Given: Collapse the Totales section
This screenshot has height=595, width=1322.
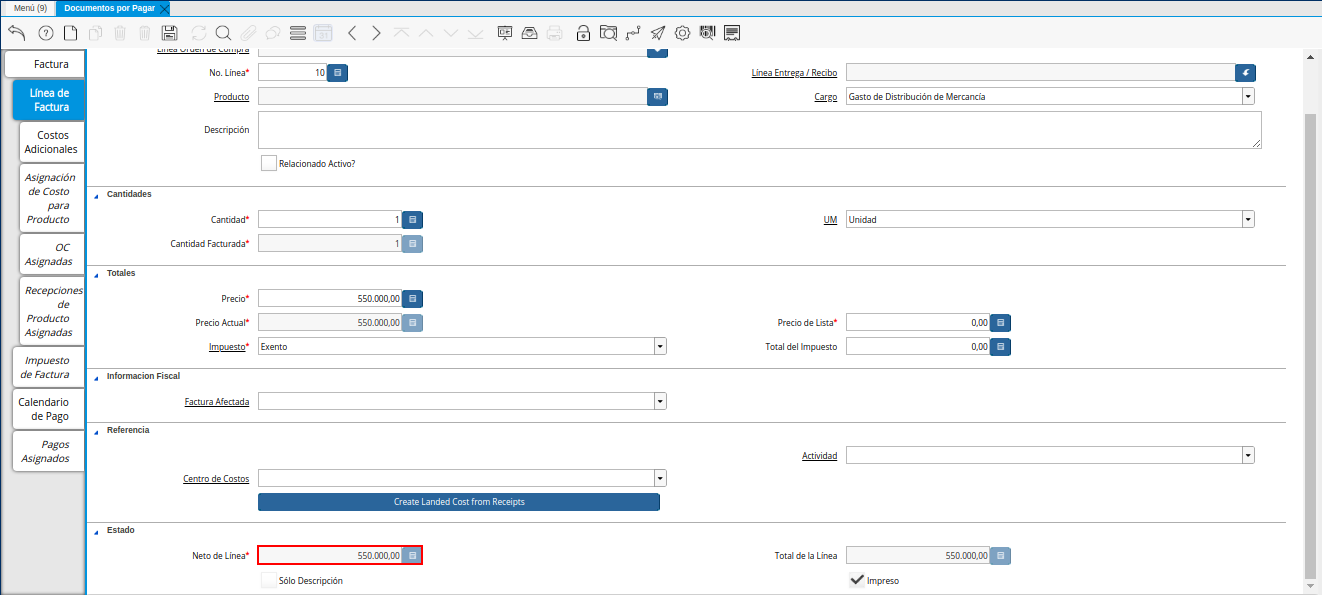Looking at the screenshot, I should pyautogui.click(x=96, y=273).
